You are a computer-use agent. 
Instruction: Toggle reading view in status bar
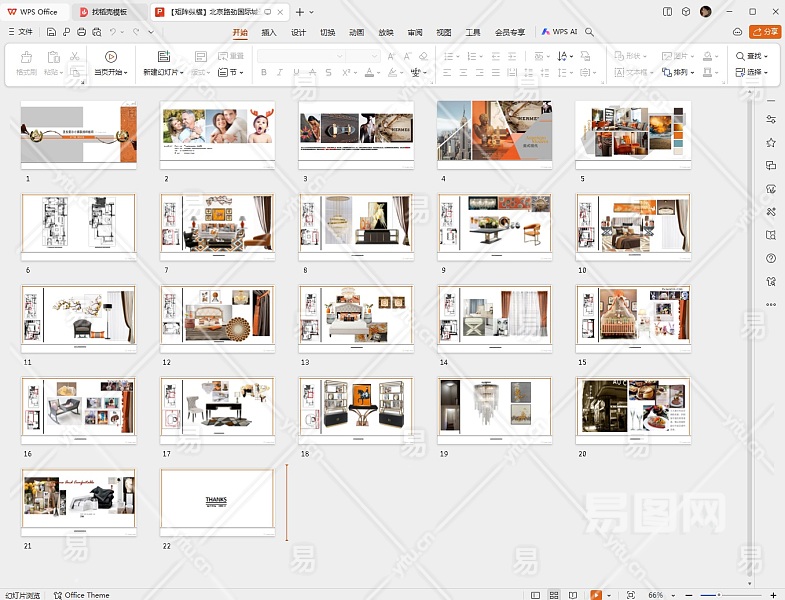tap(573, 595)
